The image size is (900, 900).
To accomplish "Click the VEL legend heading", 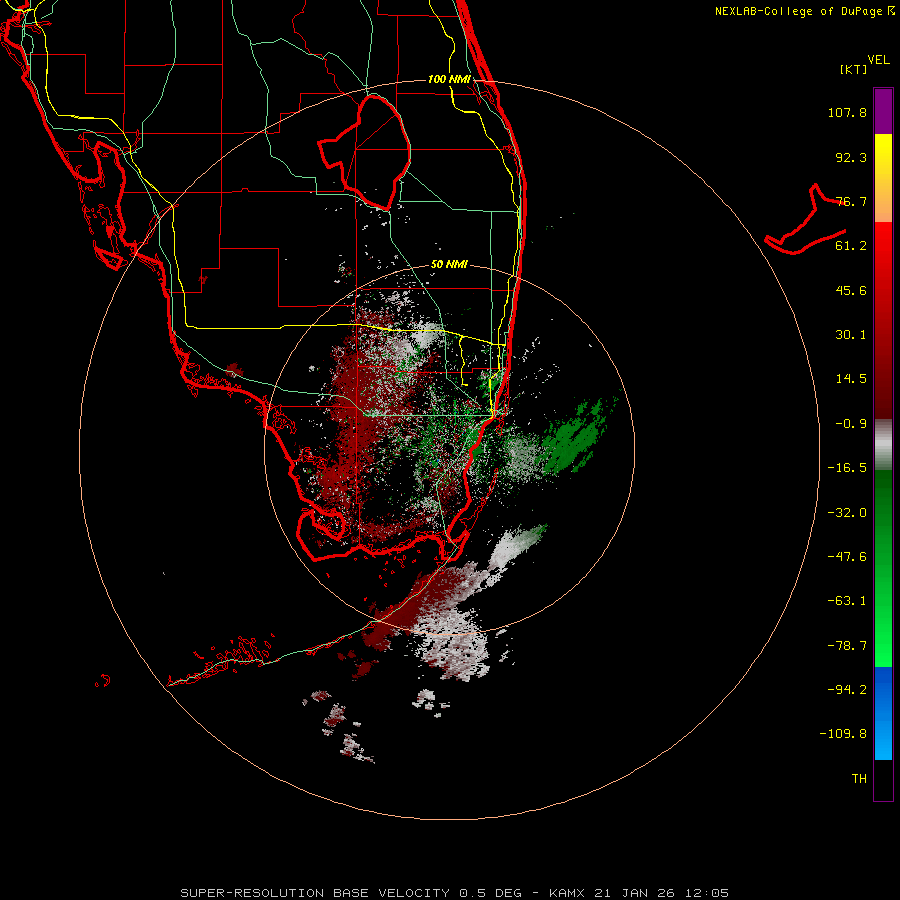I will (878, 60).
